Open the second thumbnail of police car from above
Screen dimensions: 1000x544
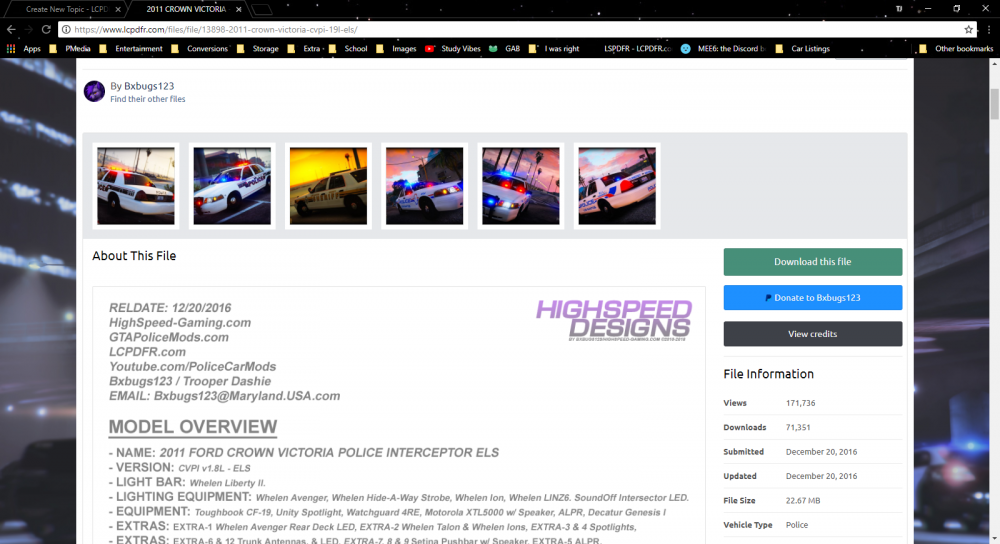coord(232,186)
